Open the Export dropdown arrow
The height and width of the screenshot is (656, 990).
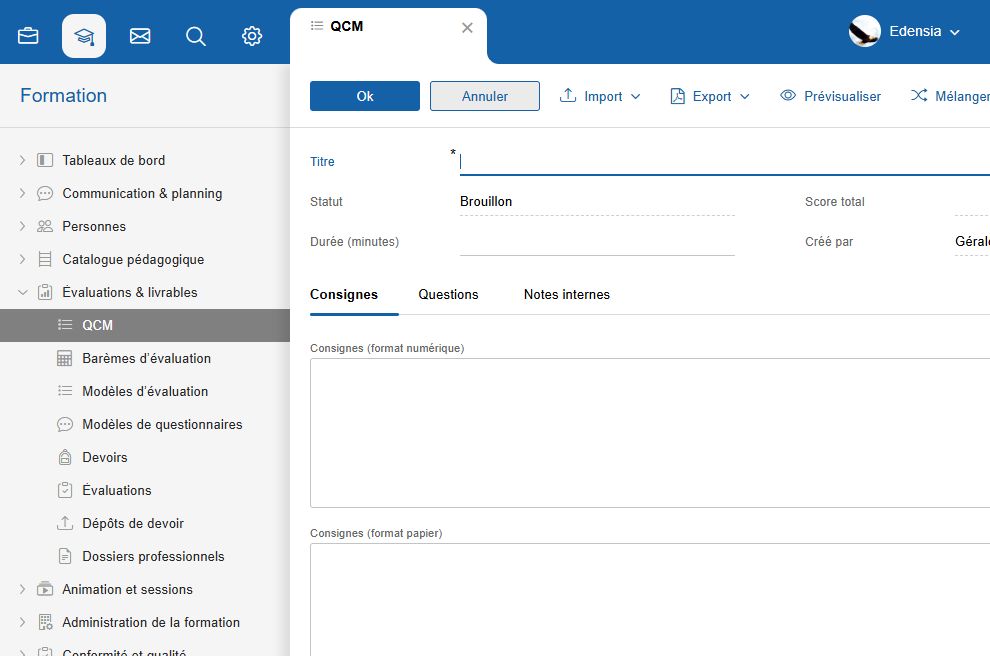pyautogui.click(x=745, y=97)
